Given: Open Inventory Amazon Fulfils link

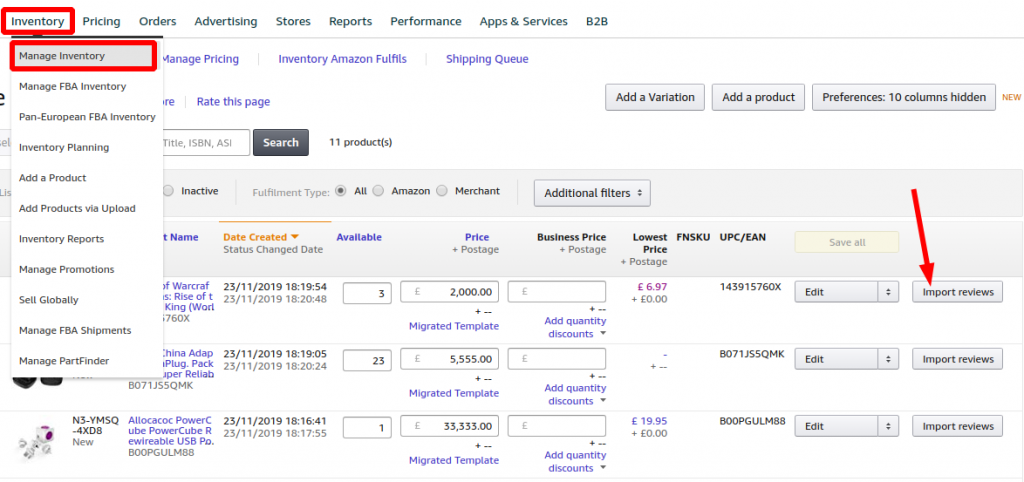Looking at the screenshot, I should pyautogui.click(x=342, y=59).
